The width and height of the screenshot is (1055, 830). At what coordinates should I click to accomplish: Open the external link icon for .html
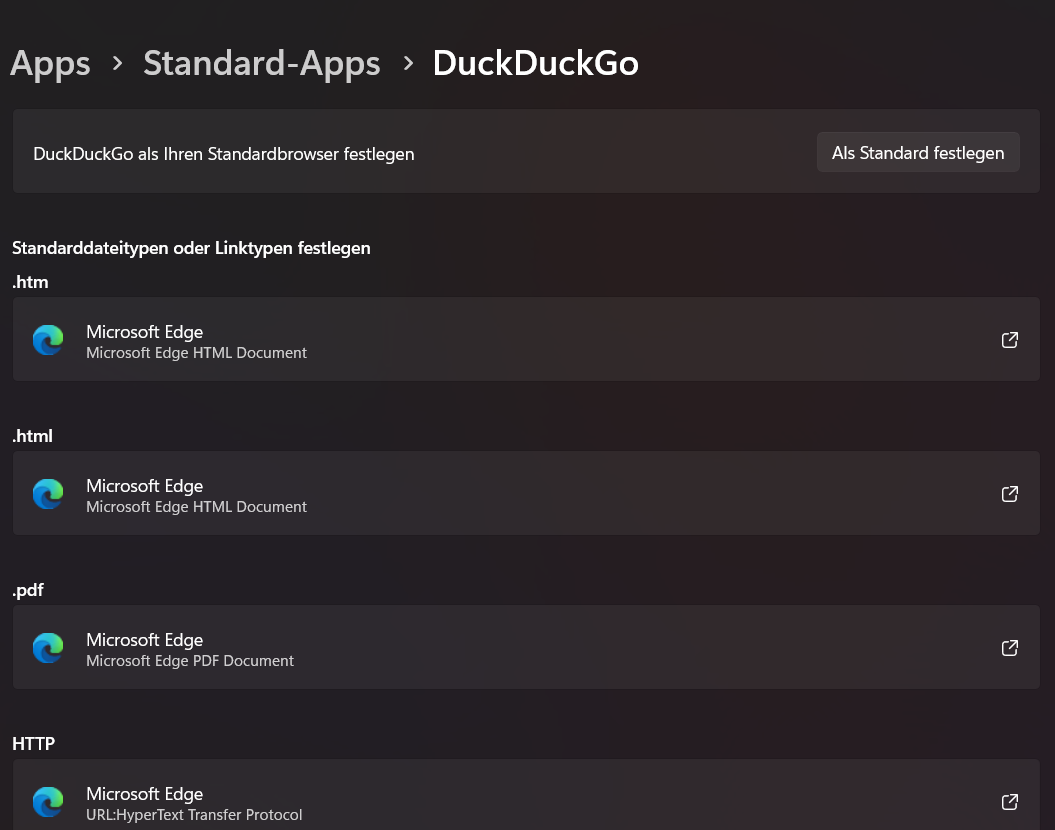point(1009,494)
